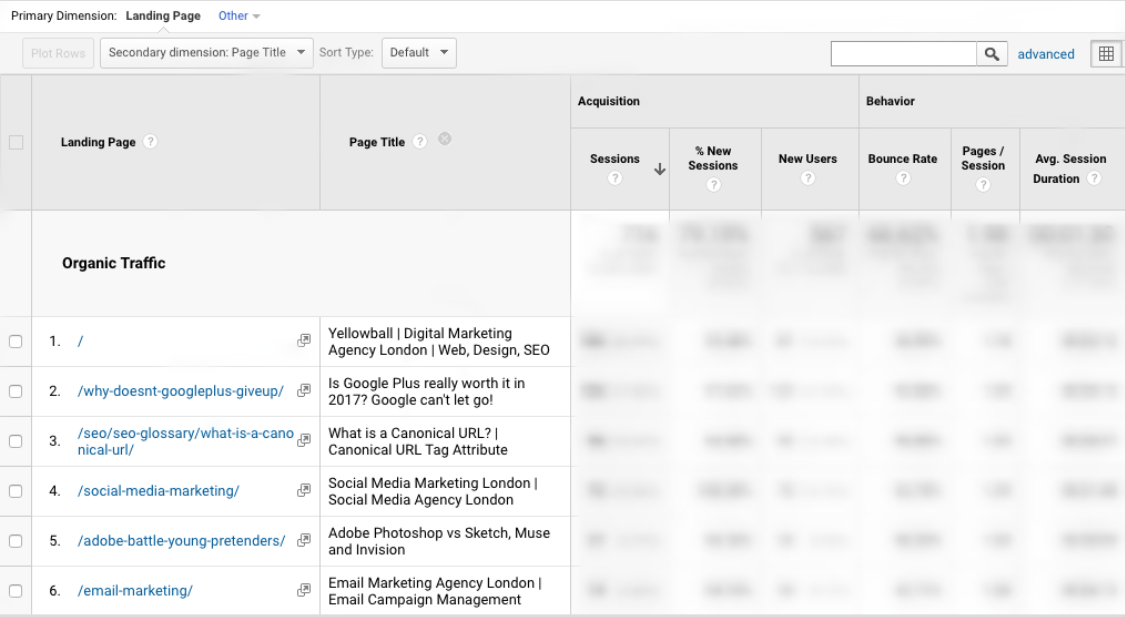Switch to the data table grid view icon
Screen dimensions: 1125x617
click(1107, 54)
